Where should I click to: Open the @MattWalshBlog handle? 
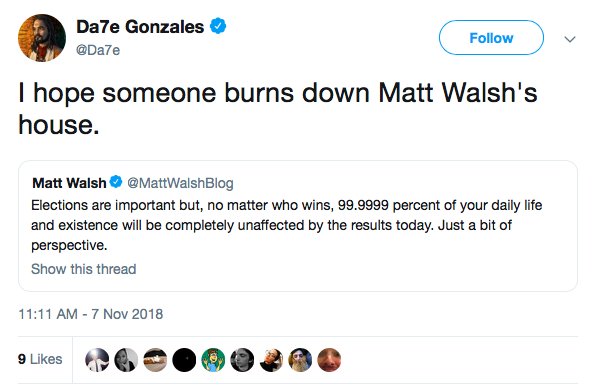pos(181,183)
